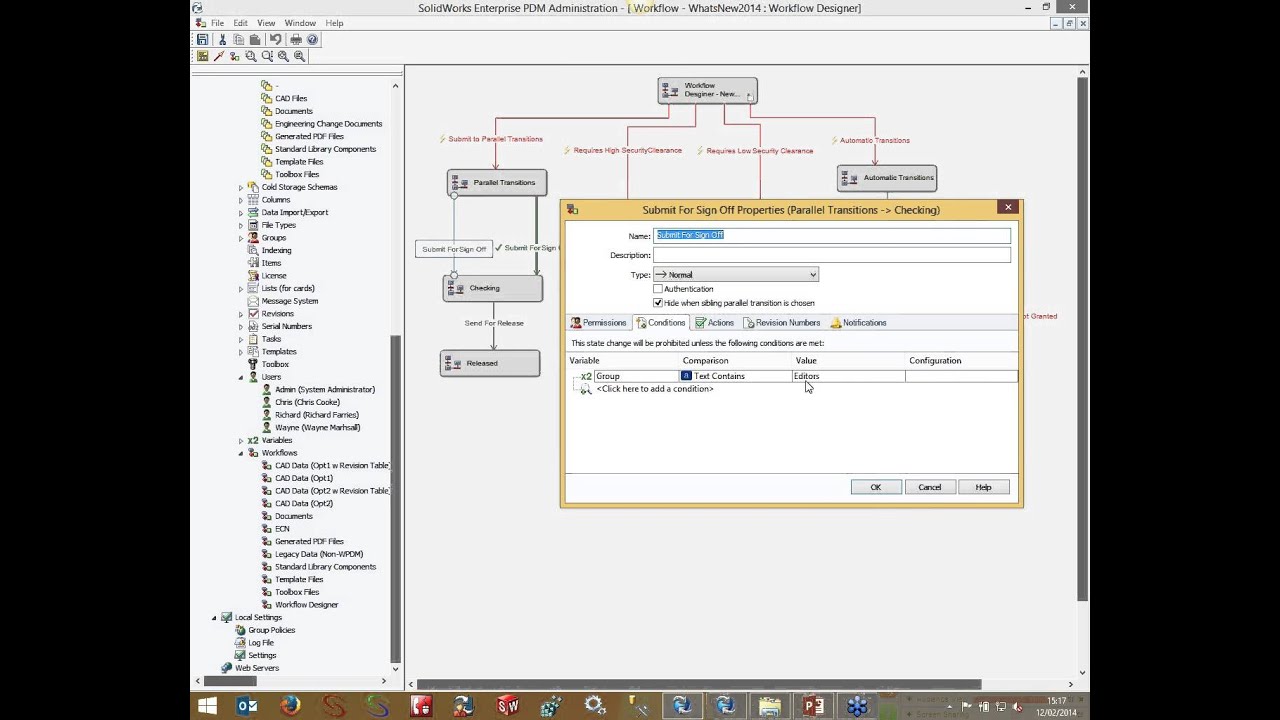This screenshot has width=1280, height=720.
Task: Click the Parallel Transitions state icon
Action: click(x=458, y=183)
